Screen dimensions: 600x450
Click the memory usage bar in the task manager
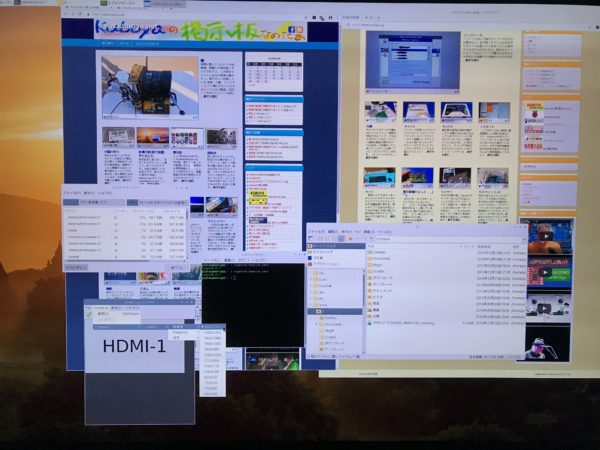[x=158, y=202]
